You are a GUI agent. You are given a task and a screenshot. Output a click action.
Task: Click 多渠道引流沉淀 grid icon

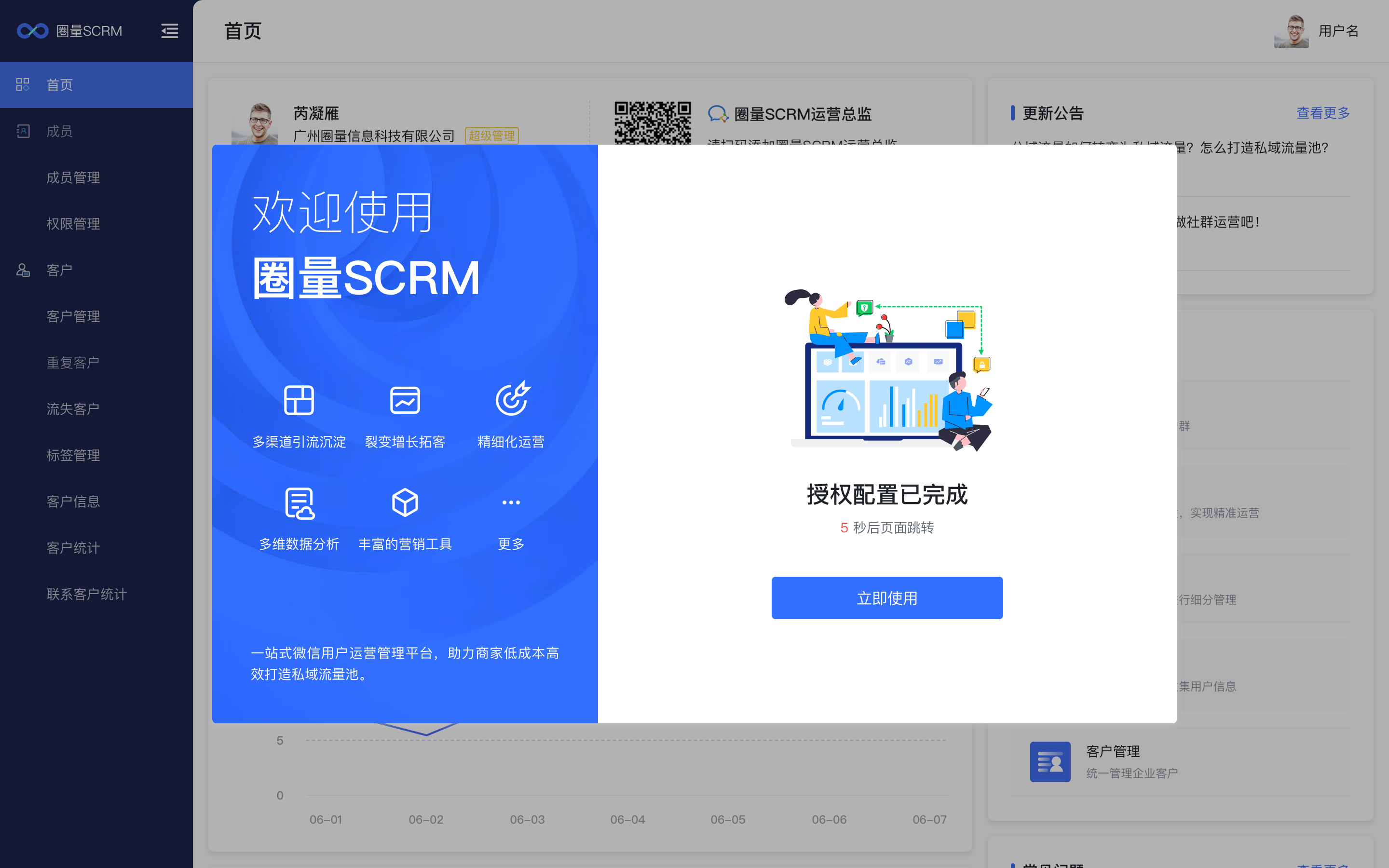point(299,400)
